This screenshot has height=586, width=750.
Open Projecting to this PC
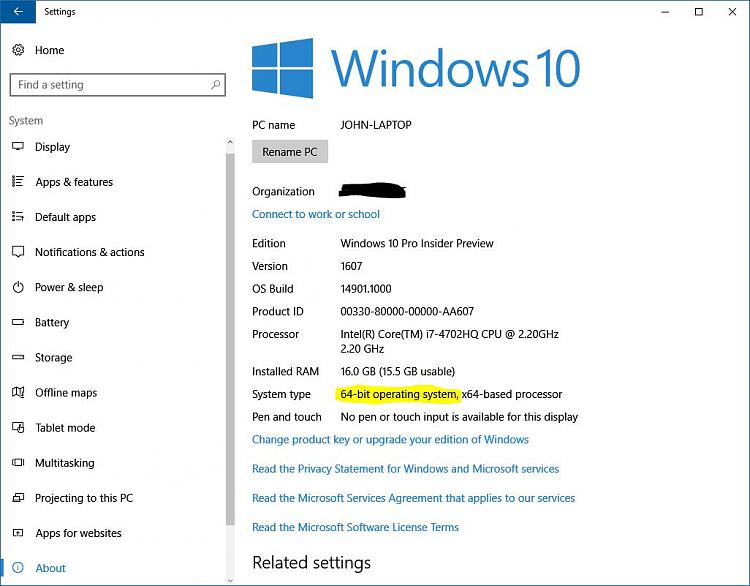(x=84, y=498)
